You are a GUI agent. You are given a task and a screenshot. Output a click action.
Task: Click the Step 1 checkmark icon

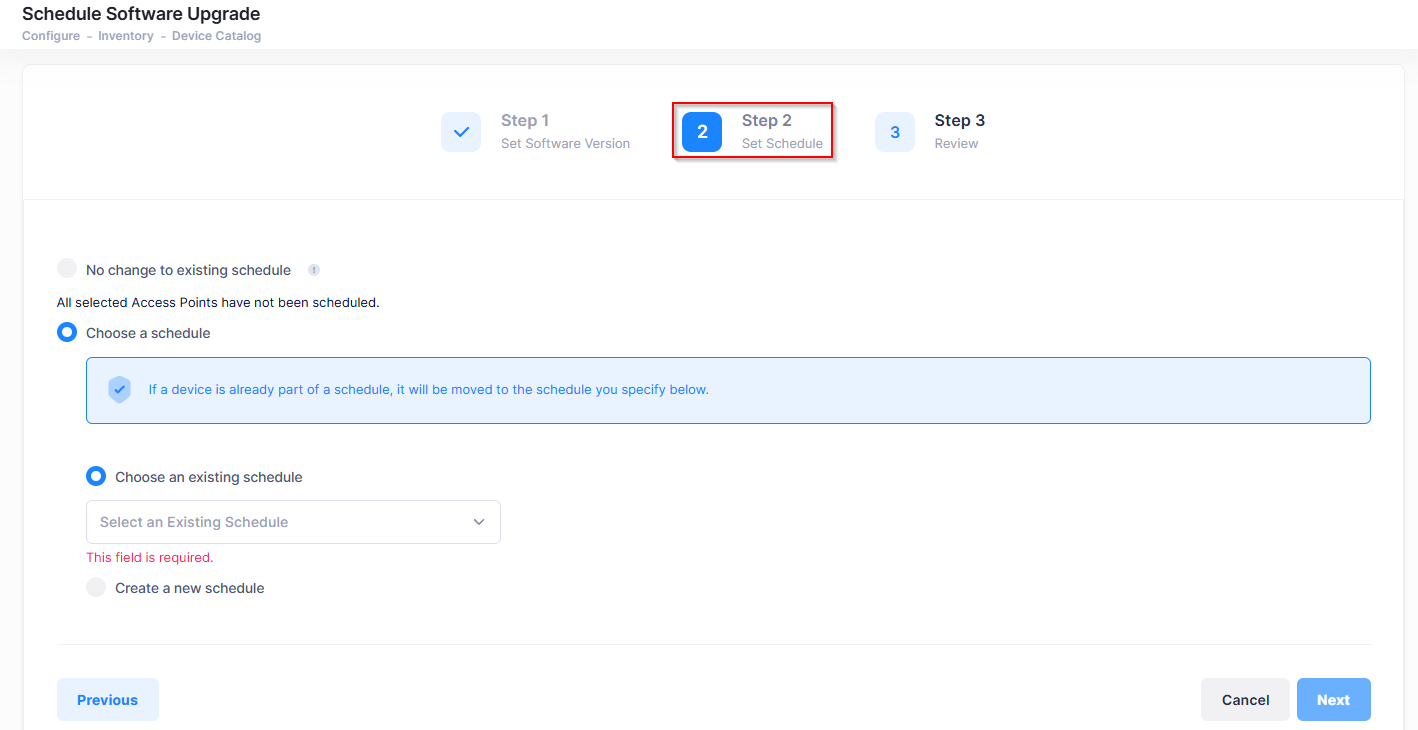(461, 132)
